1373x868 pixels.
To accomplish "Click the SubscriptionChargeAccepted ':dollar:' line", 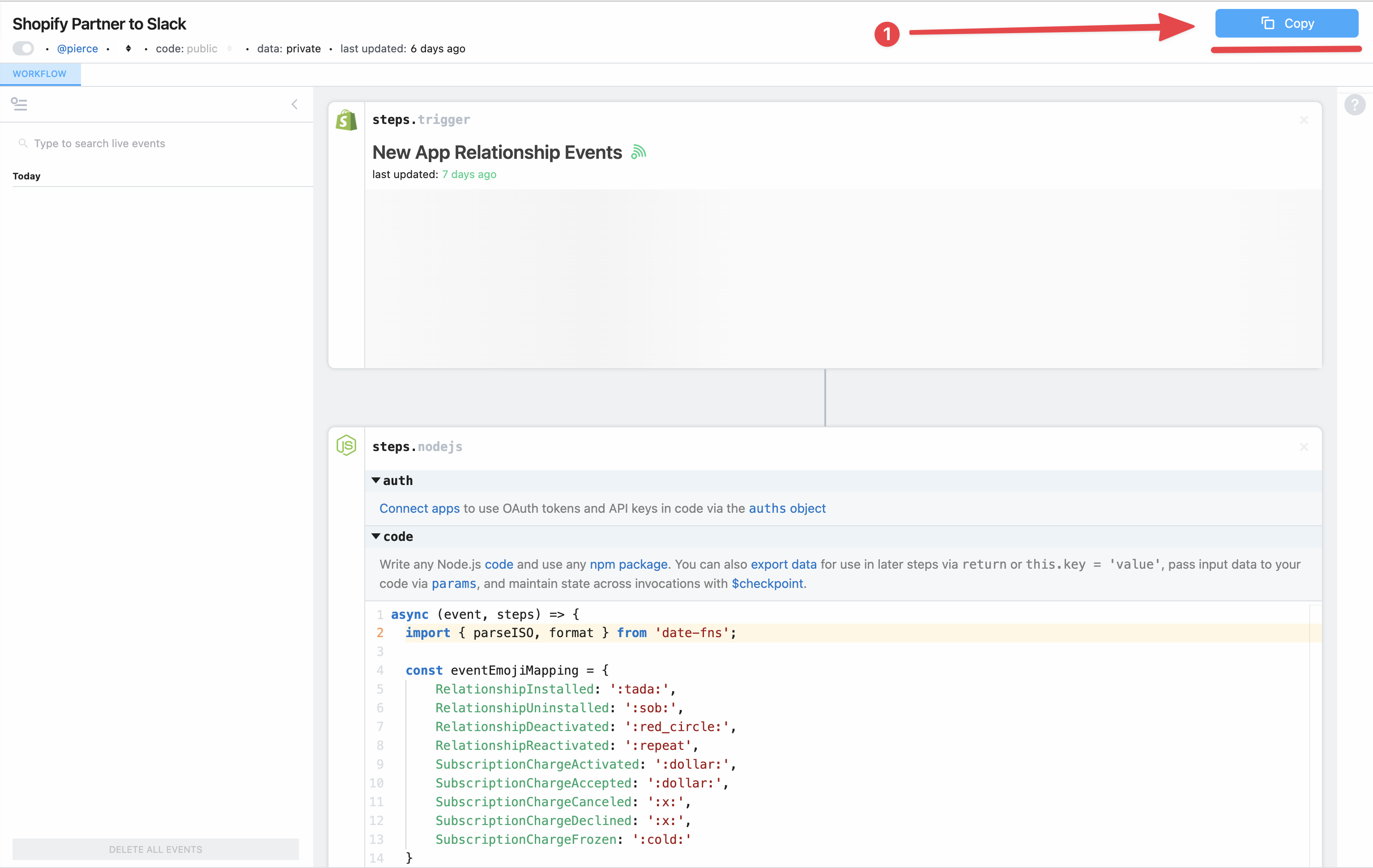I will click(582, 783).
